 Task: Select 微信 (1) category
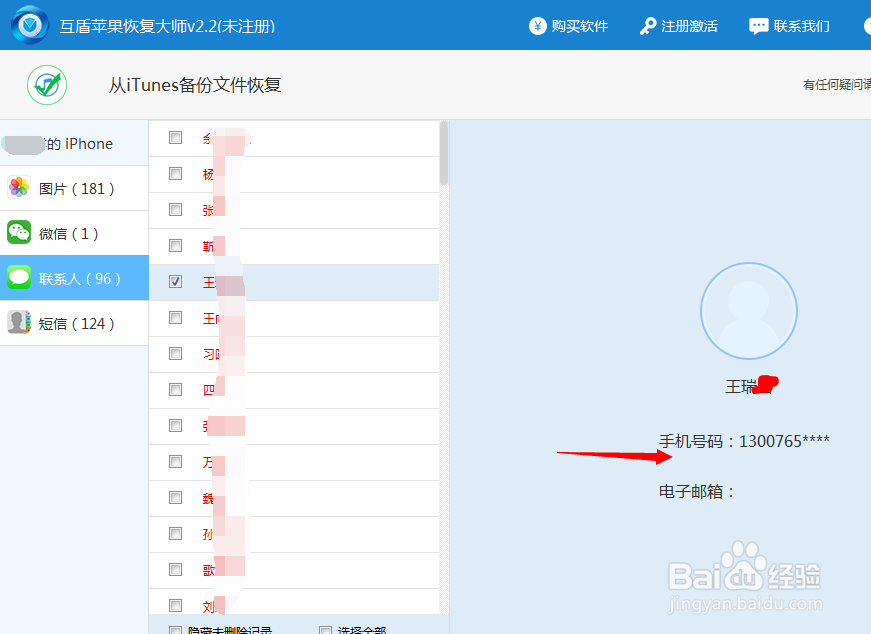[74, 233]
